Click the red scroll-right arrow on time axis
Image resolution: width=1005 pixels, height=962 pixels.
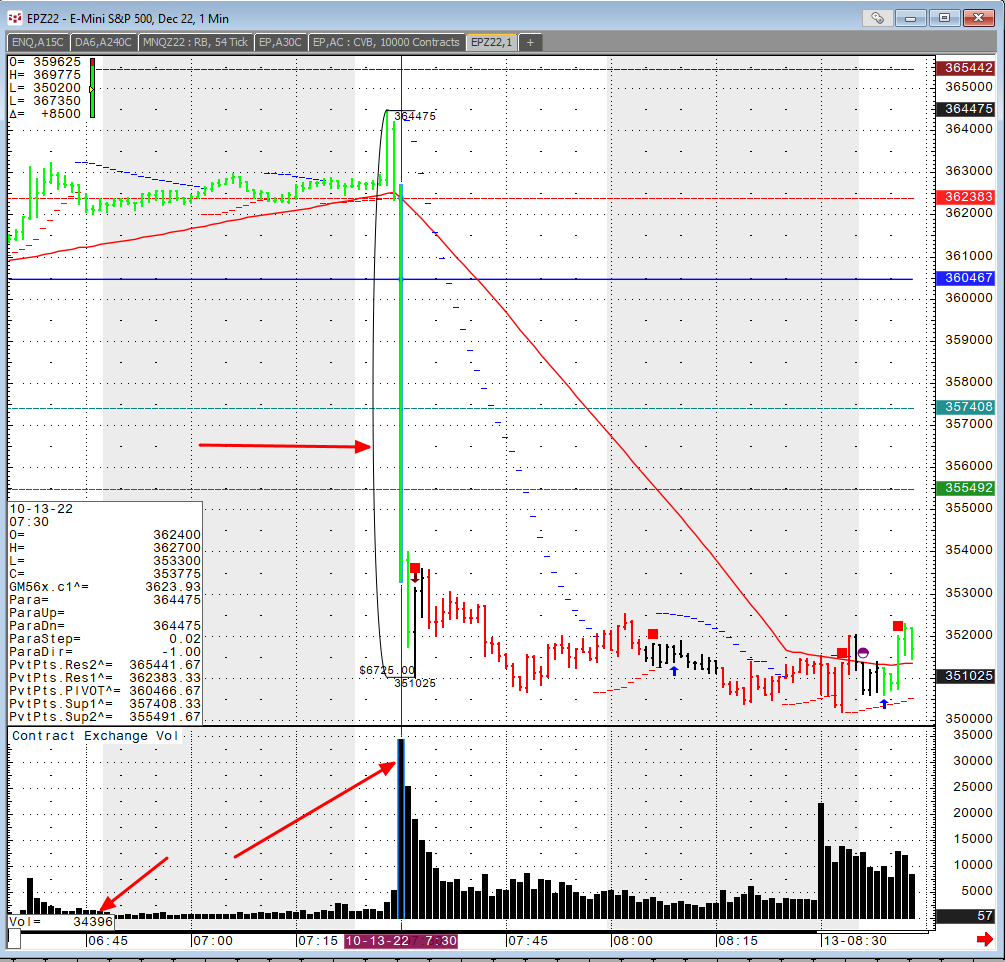tap(984, 940)
